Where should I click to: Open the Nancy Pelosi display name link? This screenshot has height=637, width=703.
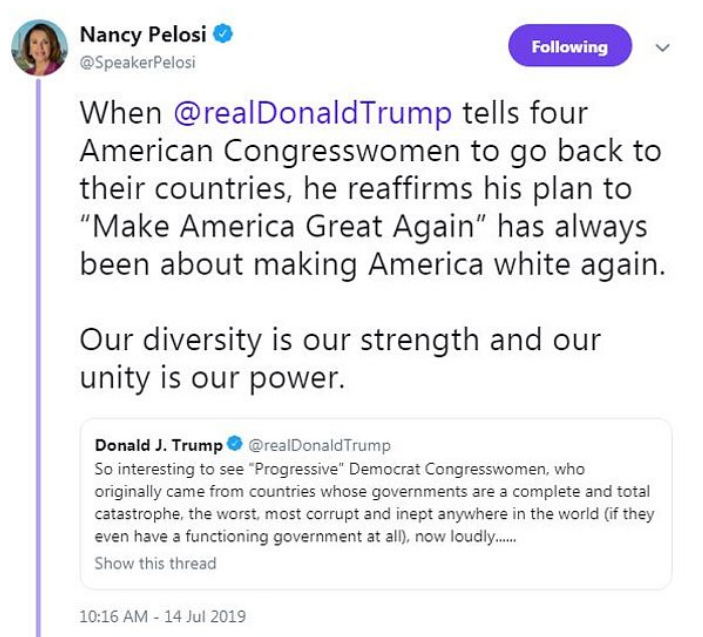tap(143, 35)
